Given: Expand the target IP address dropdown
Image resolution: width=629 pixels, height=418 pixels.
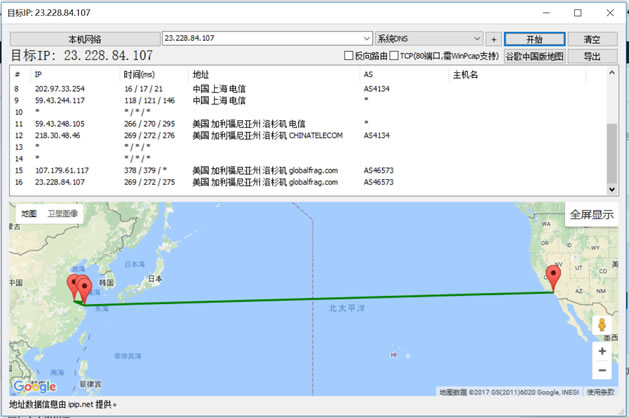Looking at the screenshot, I should 367,39.
